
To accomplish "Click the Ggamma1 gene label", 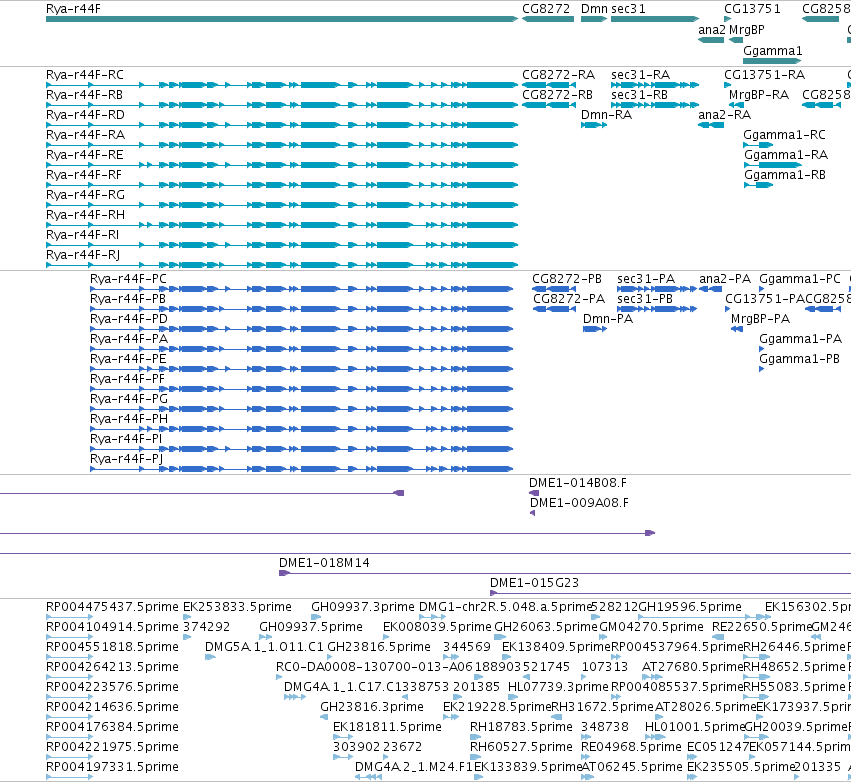I will coord(772,51).
